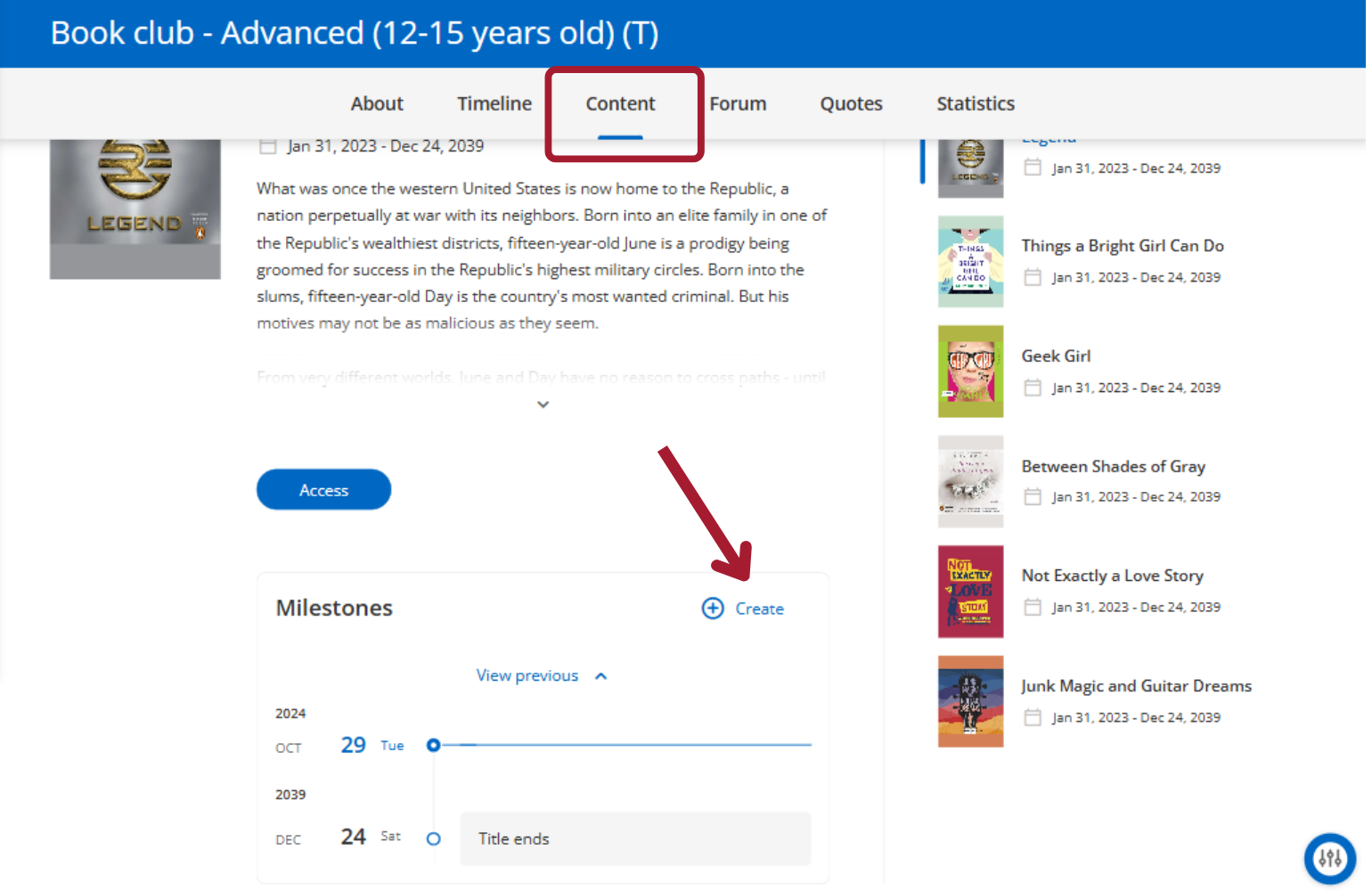The width and height of the screenshot is (1372, 891).
Task: Select the Dec 24 timeline marker
Action: tap(433, 838)
